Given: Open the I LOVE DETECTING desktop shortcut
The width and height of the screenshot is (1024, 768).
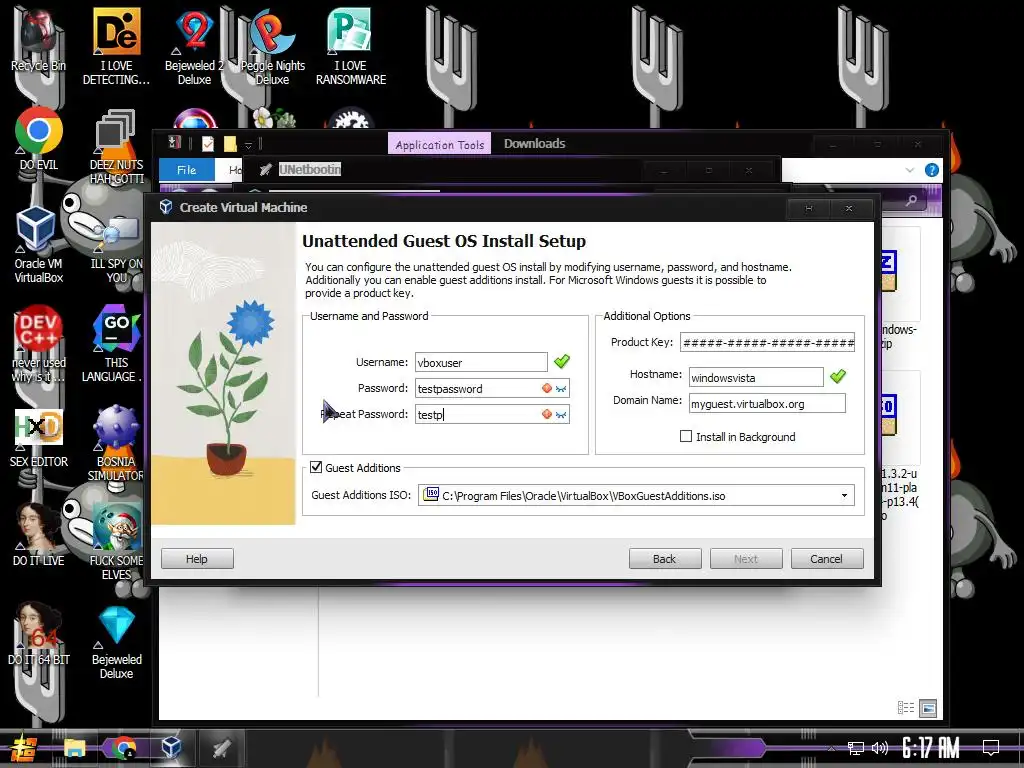Looking at the screenshot, I should click(116, 46).
